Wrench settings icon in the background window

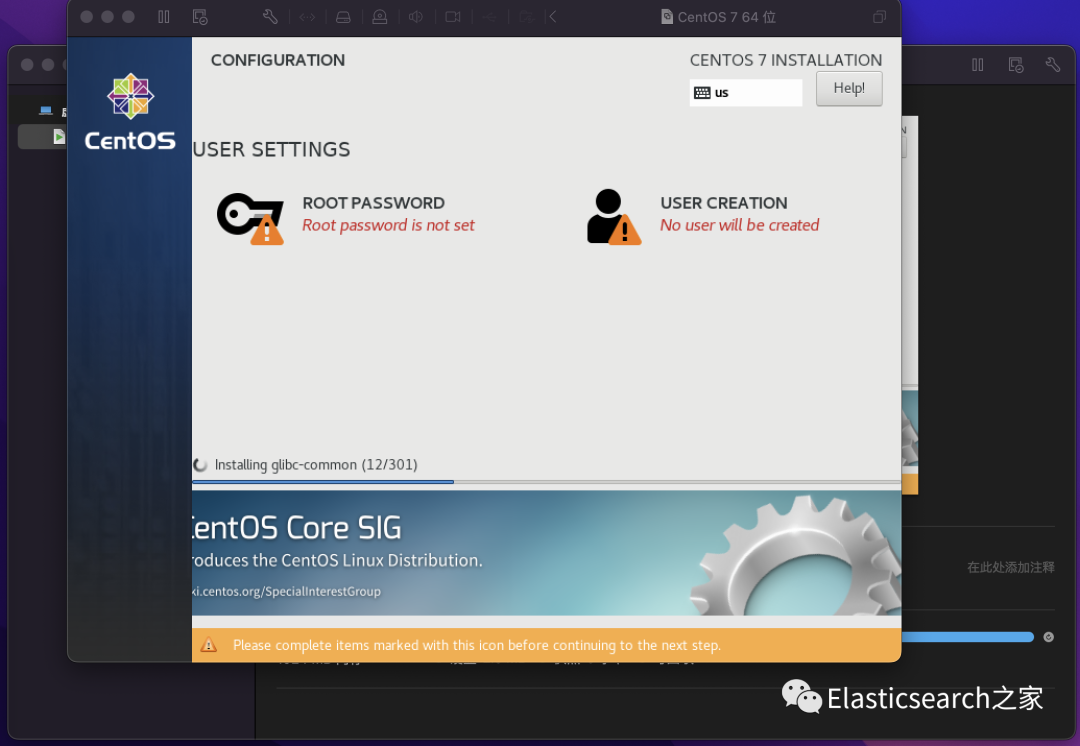click(1052, 65)
